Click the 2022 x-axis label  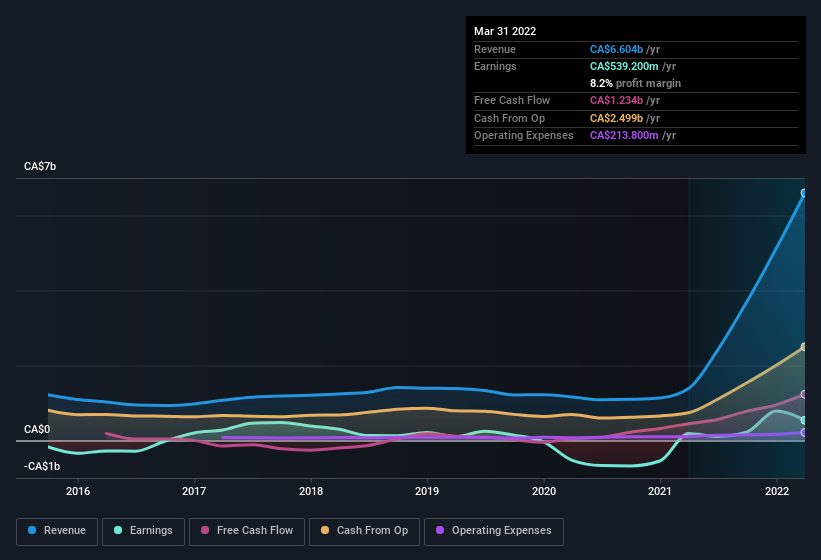pyautogui.click(x=777, y=491)
